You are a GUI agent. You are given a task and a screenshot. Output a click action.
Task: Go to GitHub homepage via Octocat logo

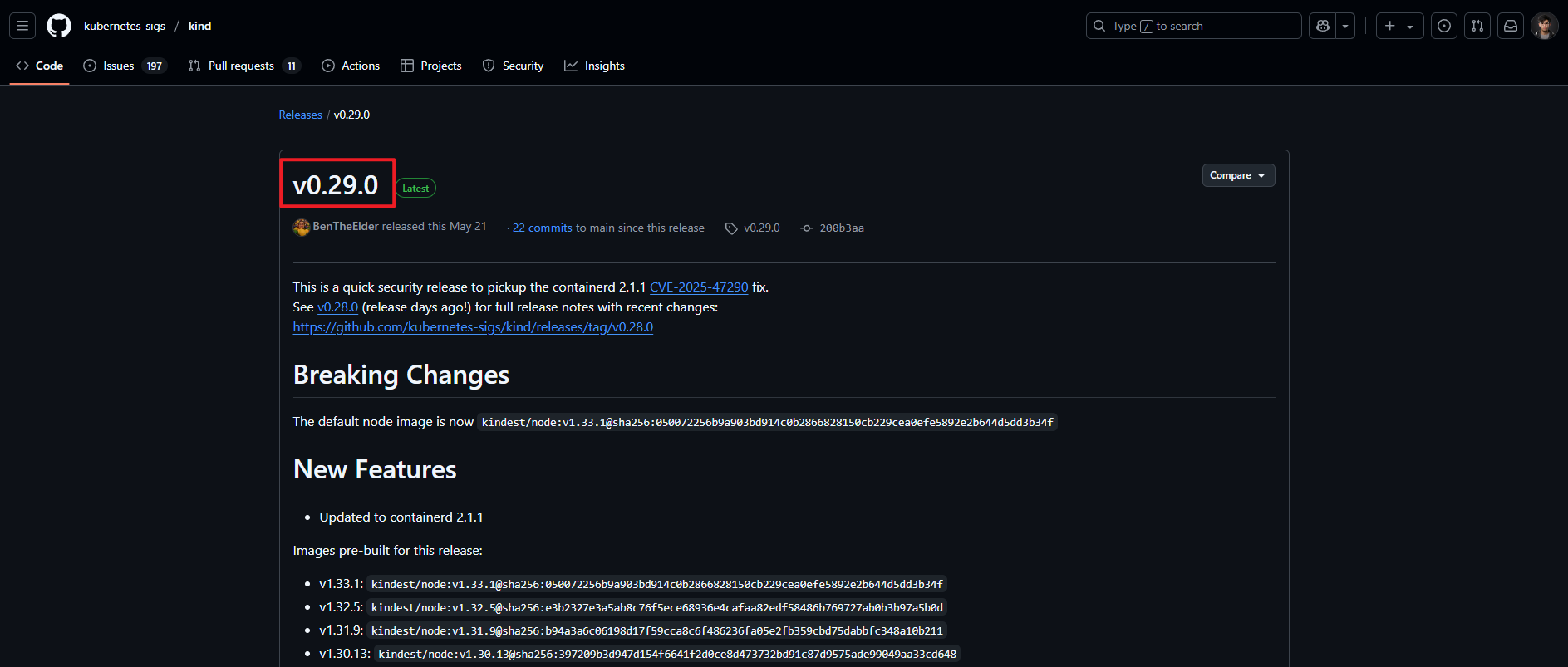(59, 26)
